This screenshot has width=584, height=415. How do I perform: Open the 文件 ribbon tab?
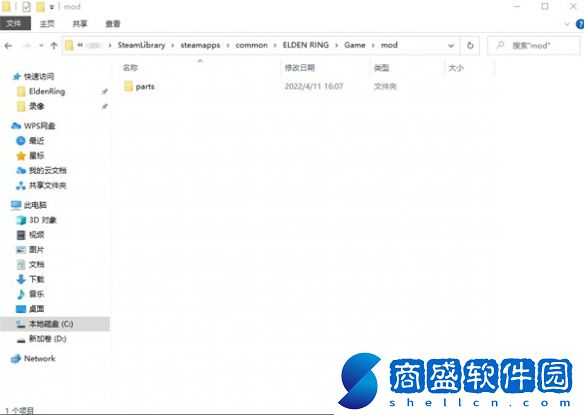pyautogui.click(x=15, y=23)
